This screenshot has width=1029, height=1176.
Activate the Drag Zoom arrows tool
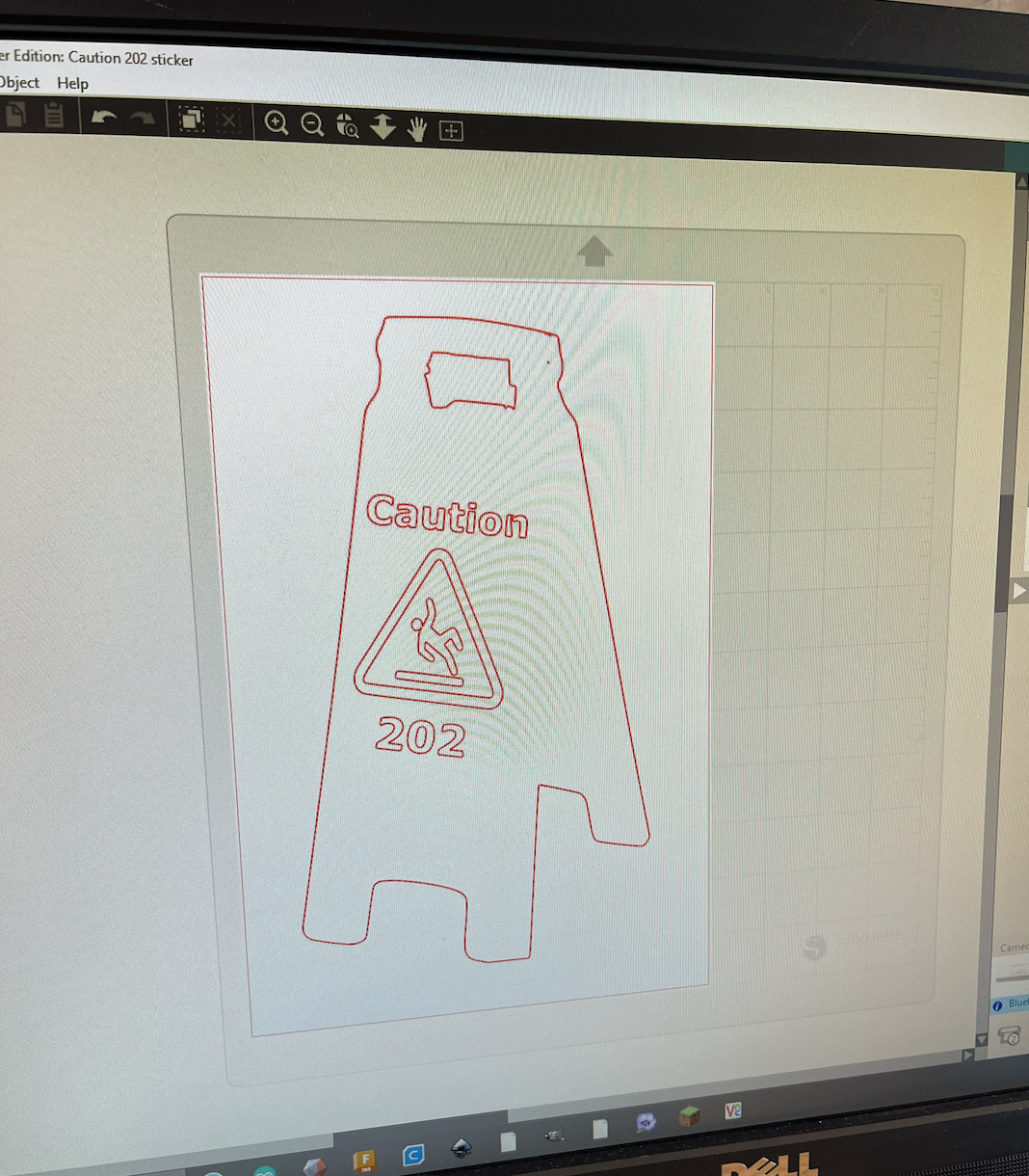pyautogui.click(x=383, y=126)
